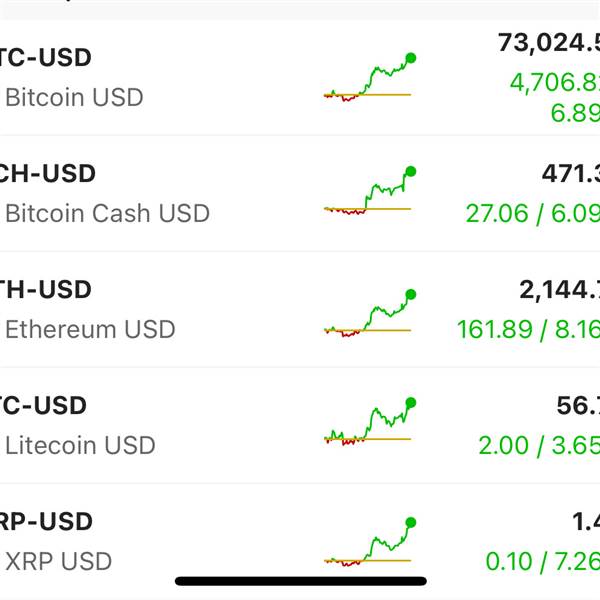
Task: Open the XRP USD sparkline chart
Action: (369, 543)
